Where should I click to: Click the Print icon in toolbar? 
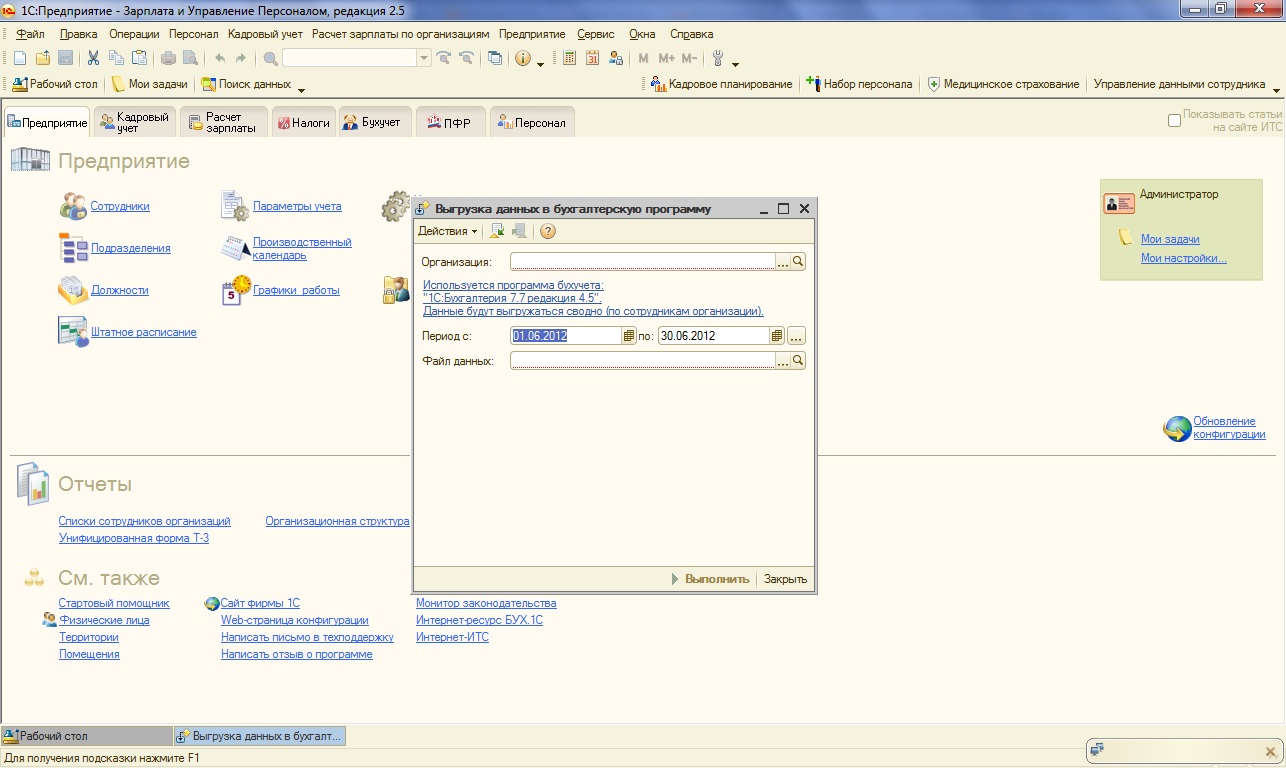(168, 58)
